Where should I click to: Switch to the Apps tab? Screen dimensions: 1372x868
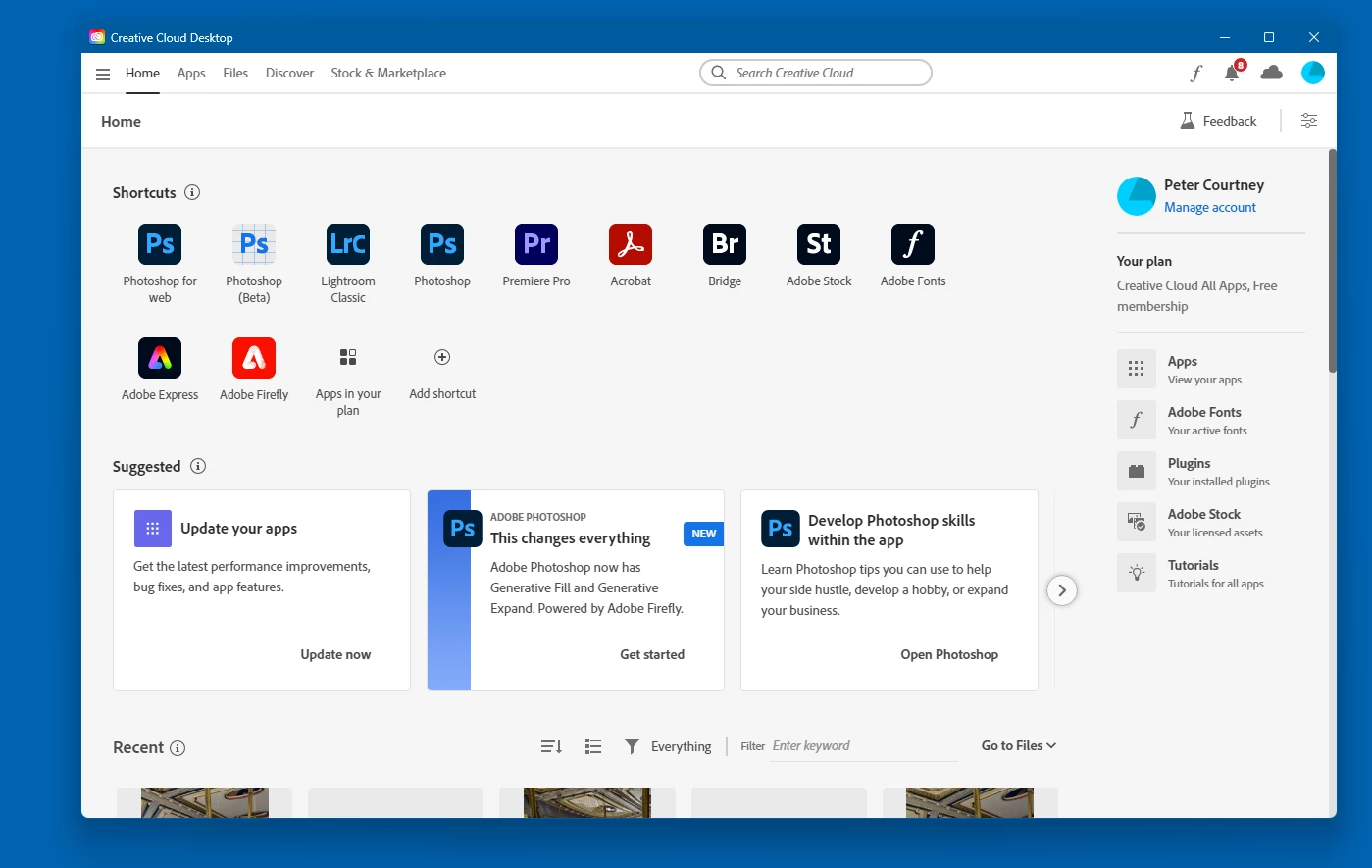(x=191, y=74)
